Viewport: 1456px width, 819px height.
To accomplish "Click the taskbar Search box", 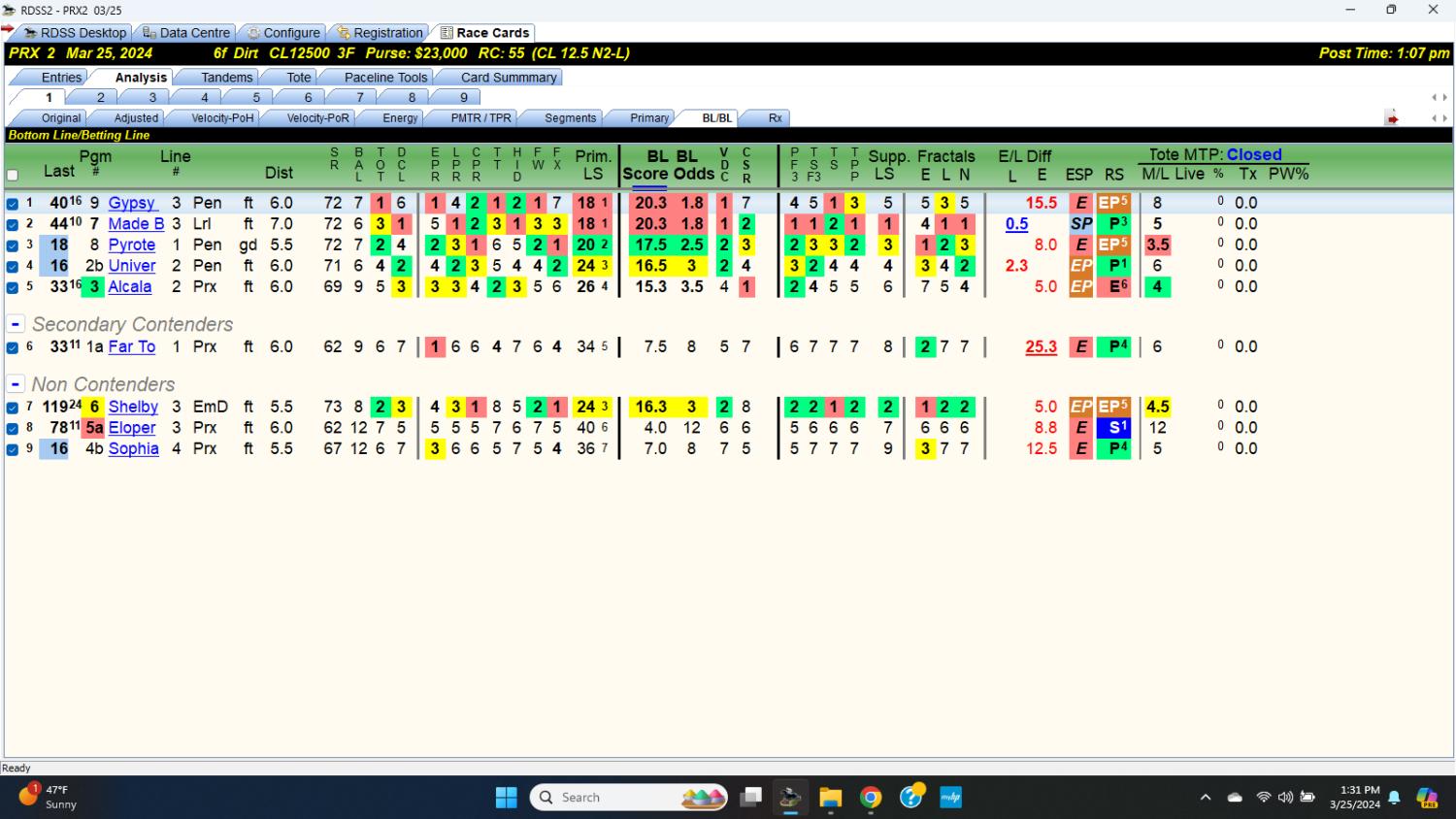I will (x=629, y=798).
